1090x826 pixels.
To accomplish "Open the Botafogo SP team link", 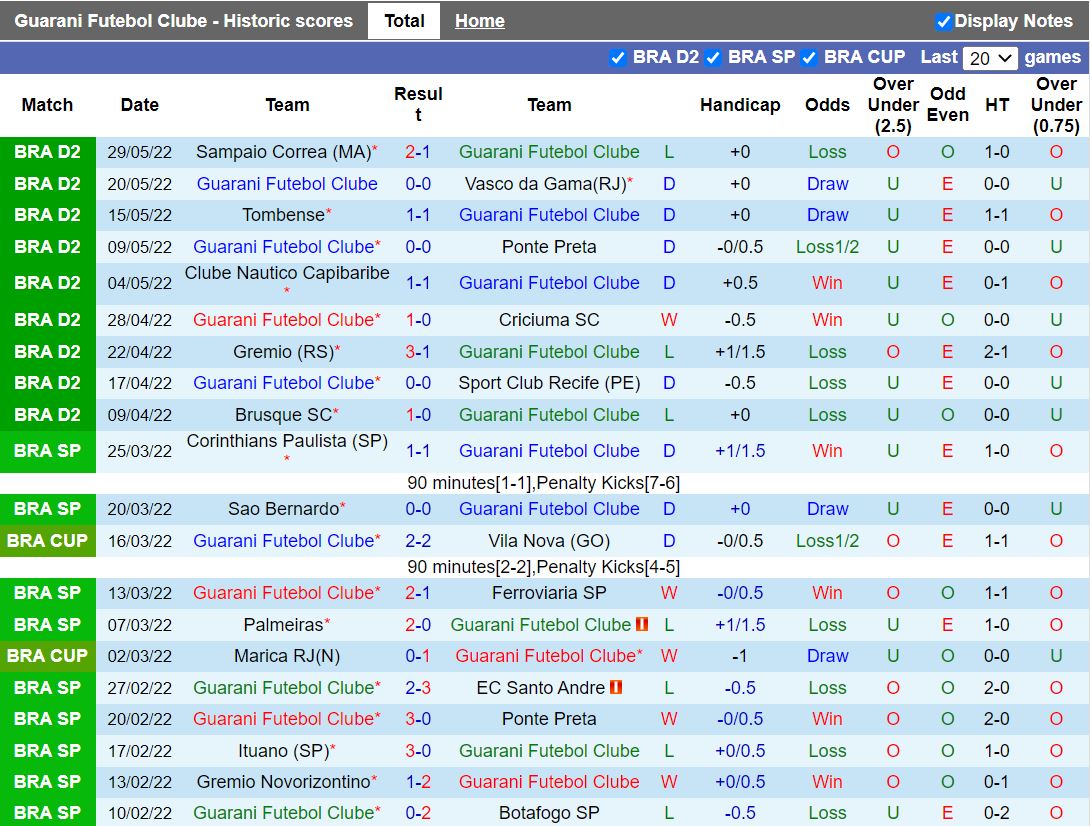I will [x=549, y=813].
